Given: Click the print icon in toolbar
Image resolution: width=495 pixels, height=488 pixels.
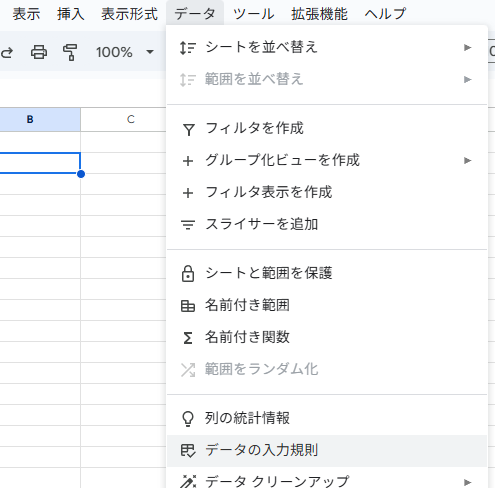Looking at the screenshot, I should click(x=39, y=52).
